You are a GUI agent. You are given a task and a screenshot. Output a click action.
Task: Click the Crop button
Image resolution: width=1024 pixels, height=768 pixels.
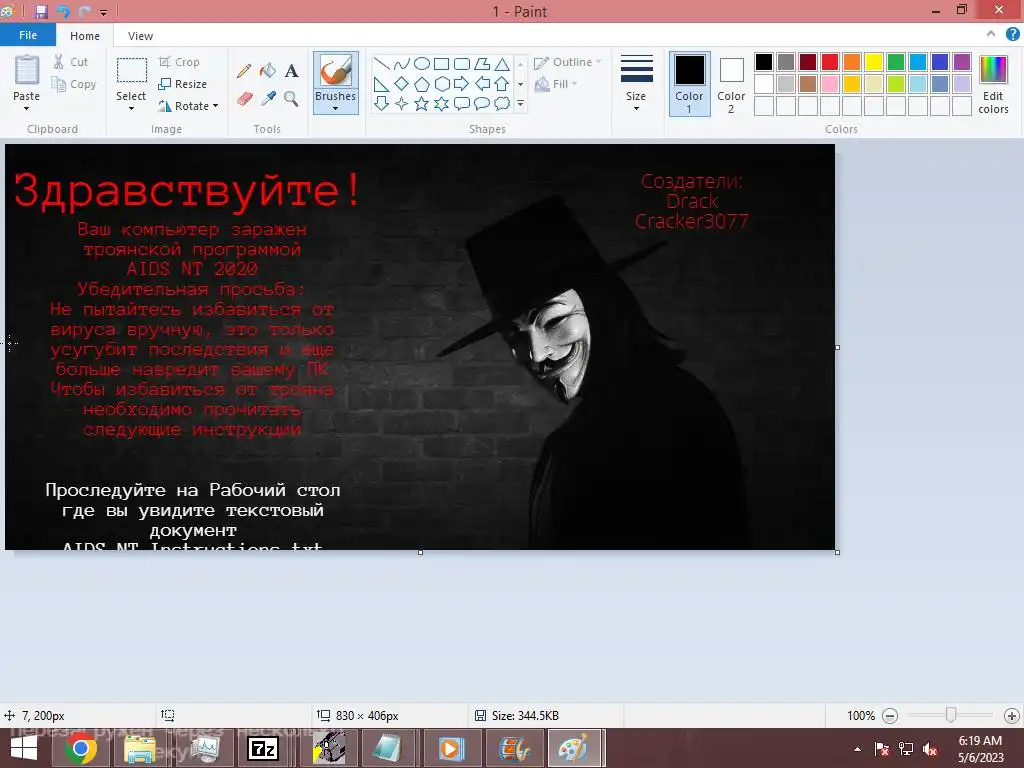tap(180, 62)
